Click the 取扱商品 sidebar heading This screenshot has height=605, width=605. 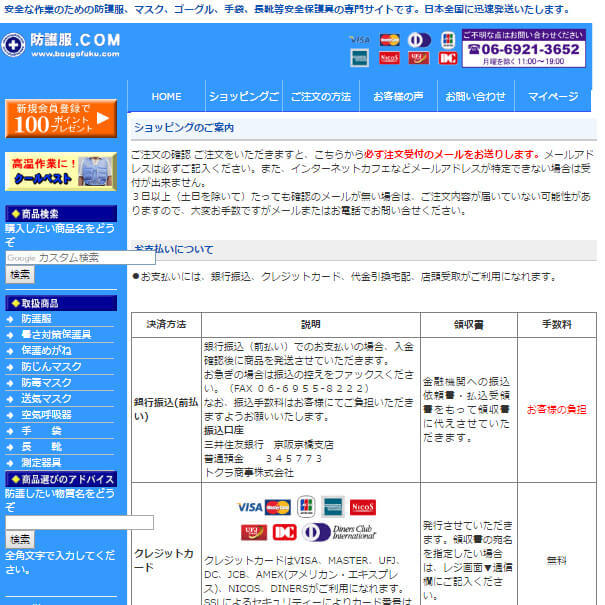tap(61, 303)
